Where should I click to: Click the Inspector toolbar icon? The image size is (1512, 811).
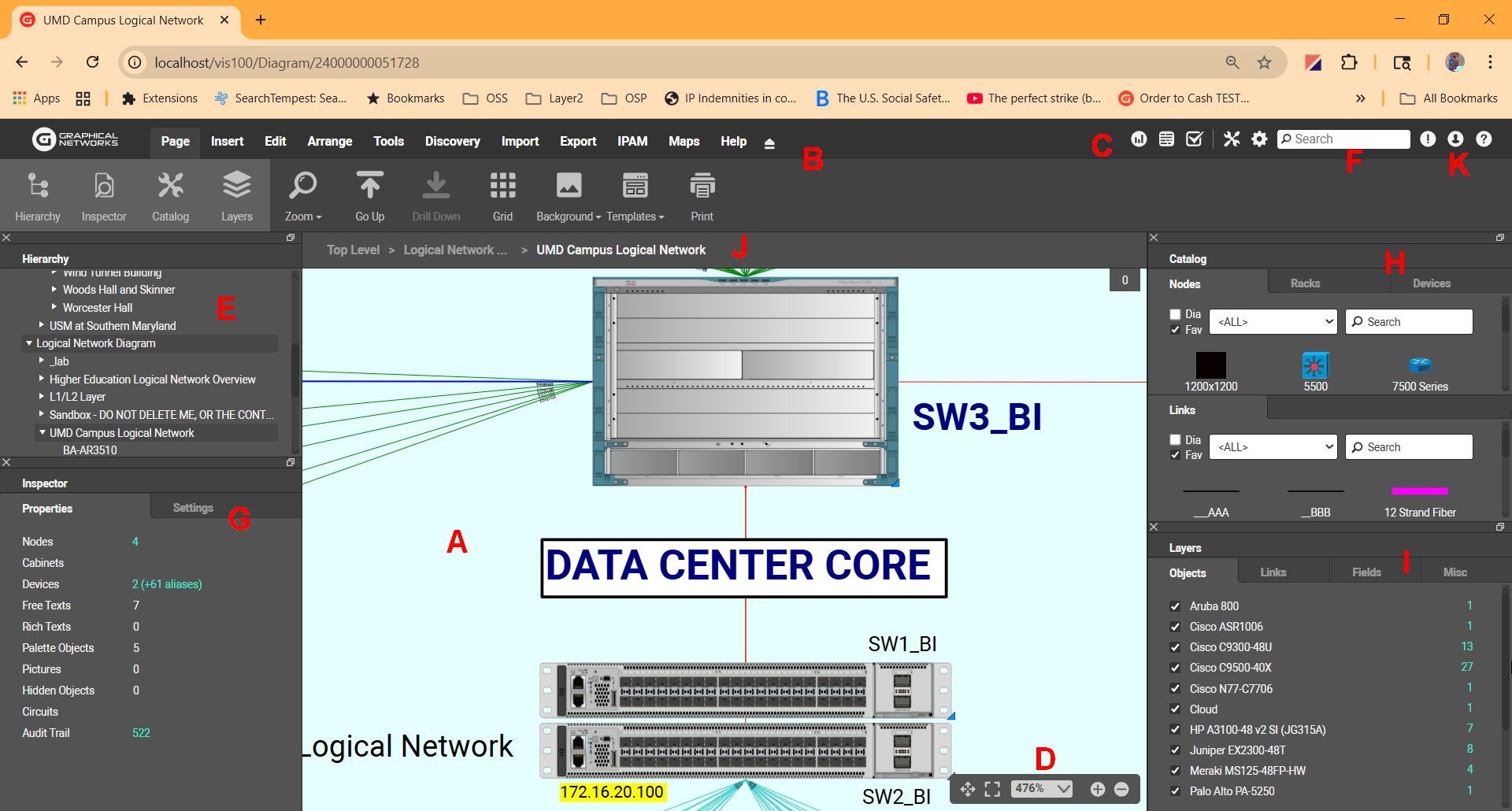tap(103, 187)
